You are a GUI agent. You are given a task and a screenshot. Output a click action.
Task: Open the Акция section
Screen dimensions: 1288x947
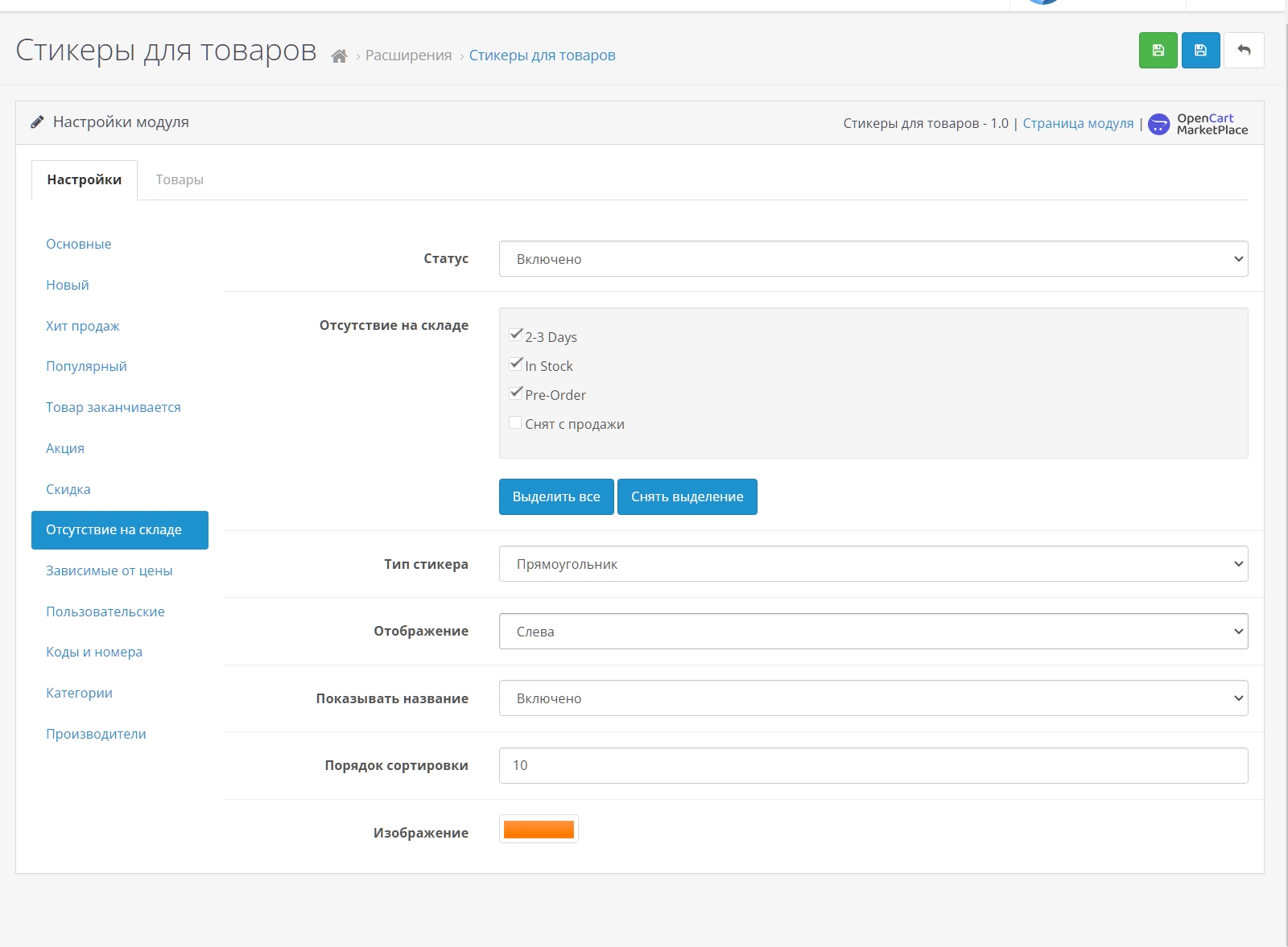65,448
